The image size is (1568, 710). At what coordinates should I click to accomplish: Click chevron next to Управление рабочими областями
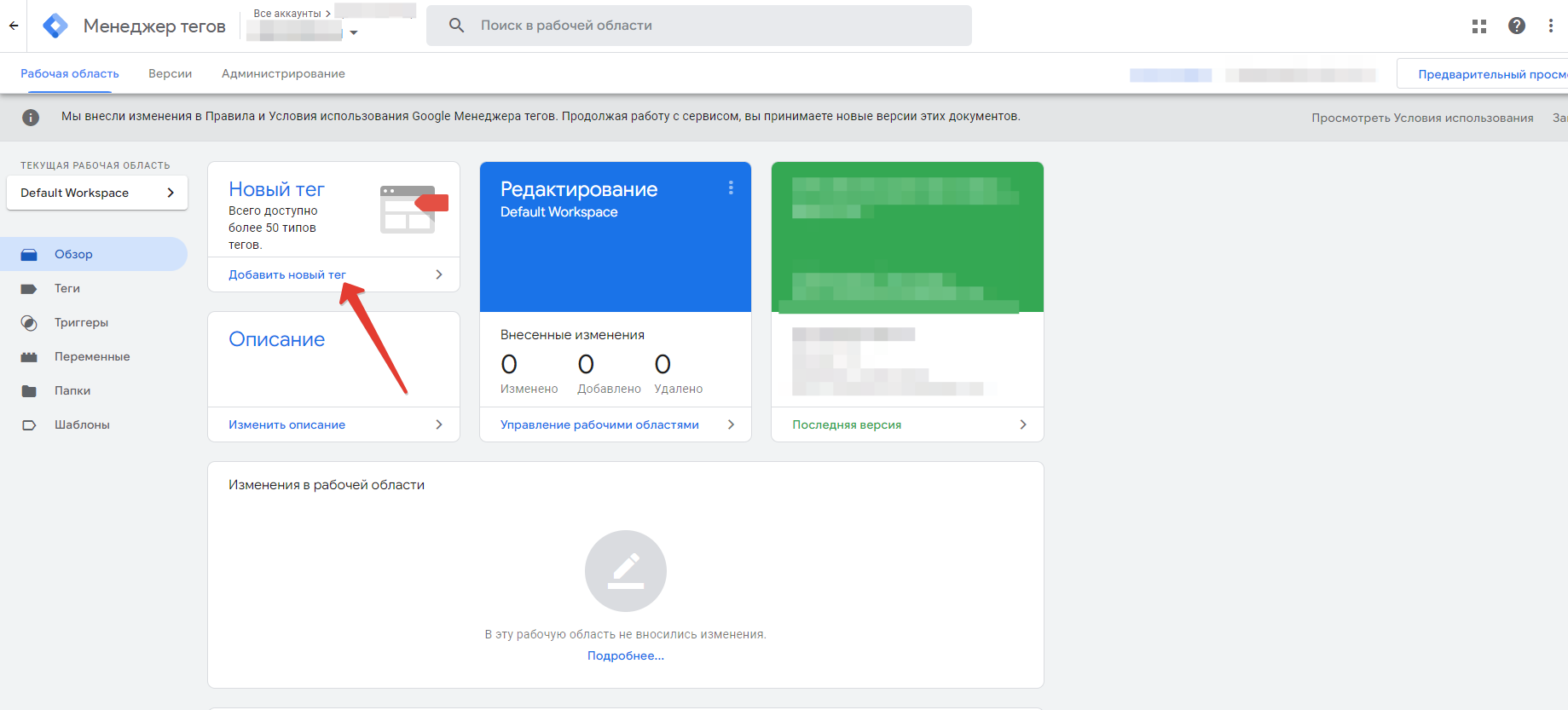click(x=731, y=424)
